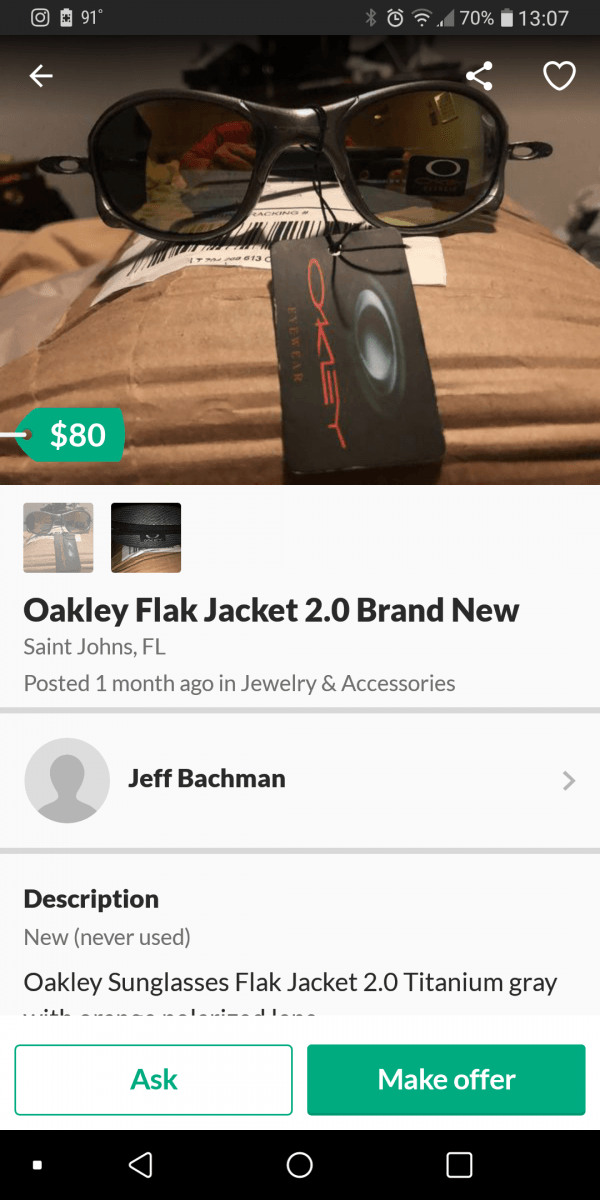Favorite the listing with heart icon
The image size is (600, 1200).
click(x=559, y=76)
